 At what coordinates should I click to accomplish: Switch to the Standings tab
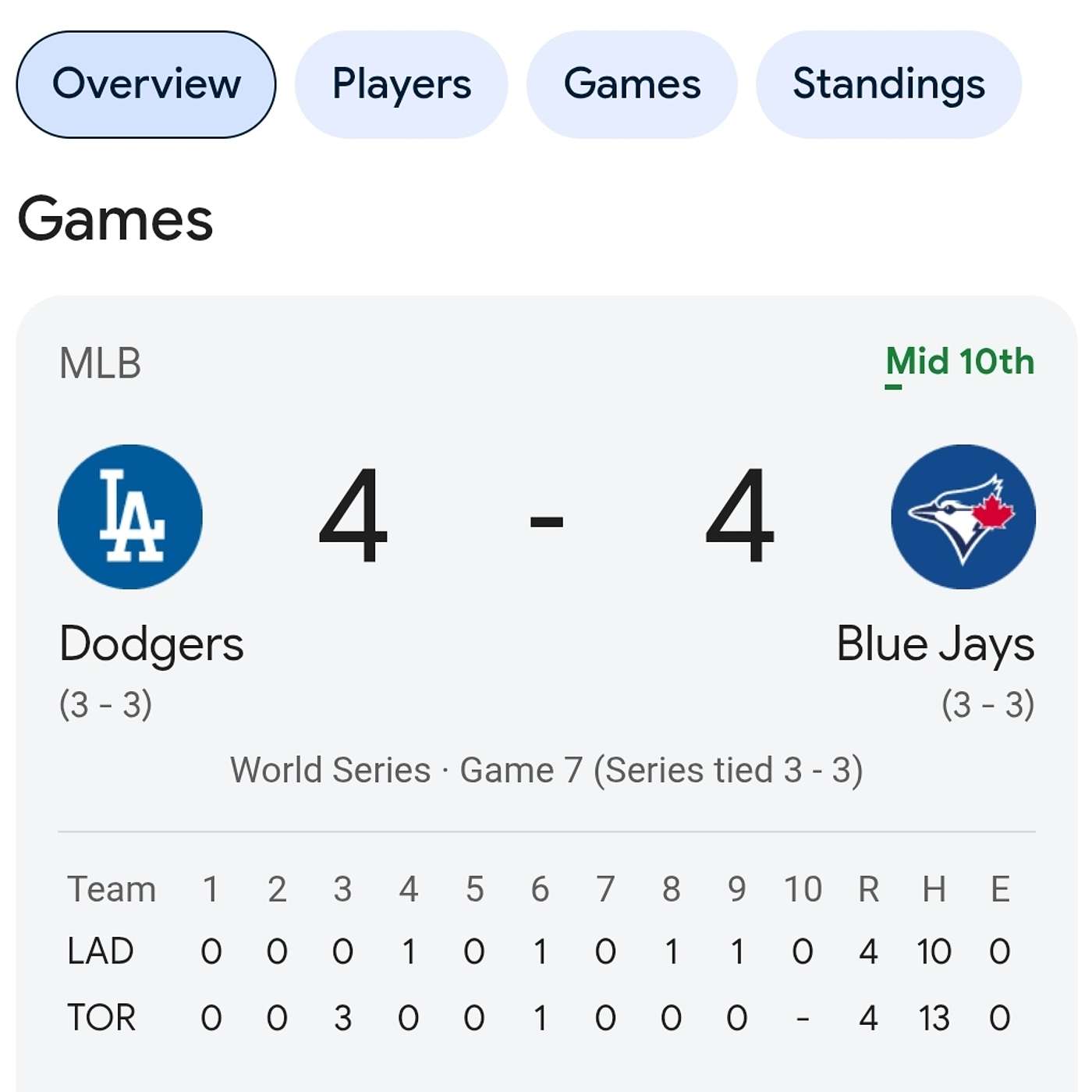point(888,83)
